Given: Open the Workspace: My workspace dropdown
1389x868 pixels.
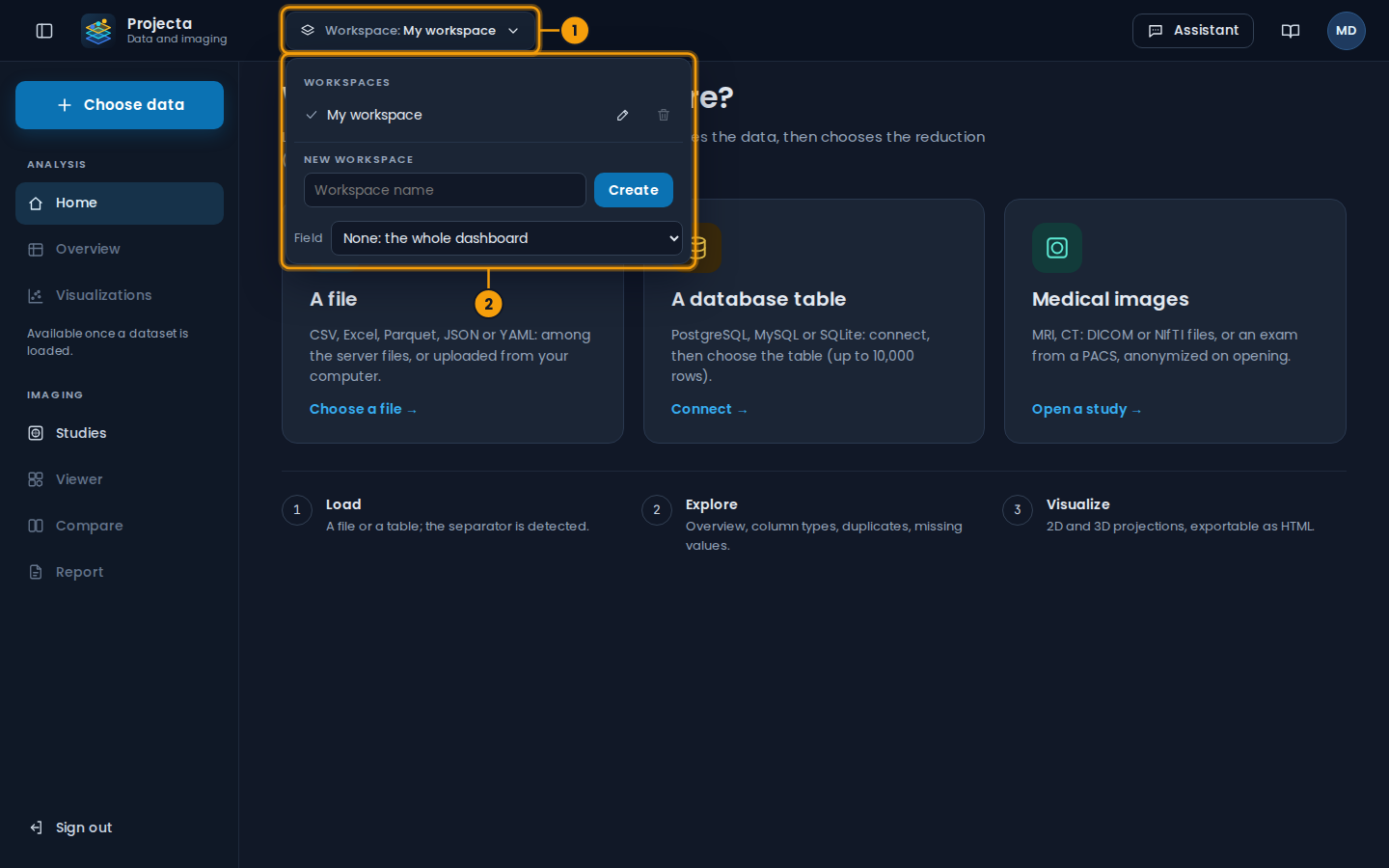Looking at the screenshot, I should (x=411, y=31).
